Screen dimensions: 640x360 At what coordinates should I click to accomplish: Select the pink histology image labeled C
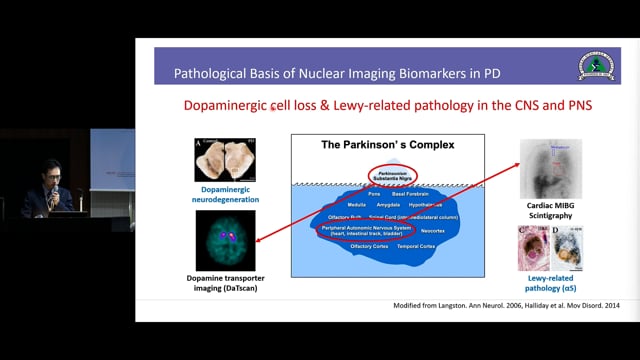click(x=533, y=248)
